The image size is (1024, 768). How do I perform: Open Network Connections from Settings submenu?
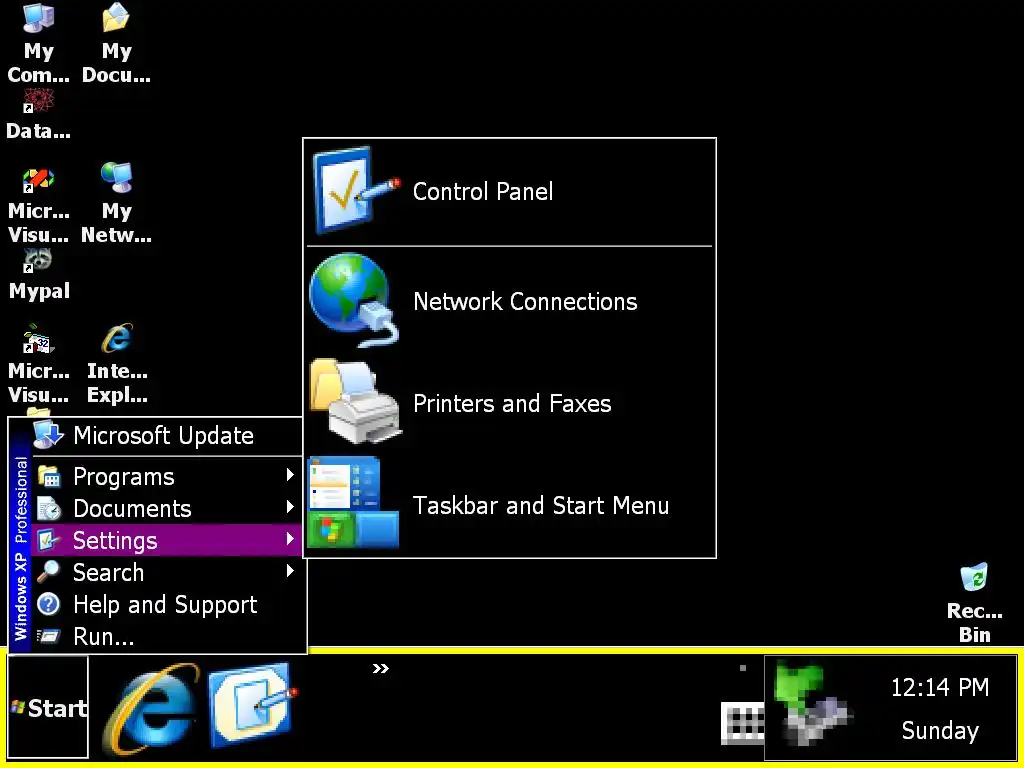tap(509, 301)
